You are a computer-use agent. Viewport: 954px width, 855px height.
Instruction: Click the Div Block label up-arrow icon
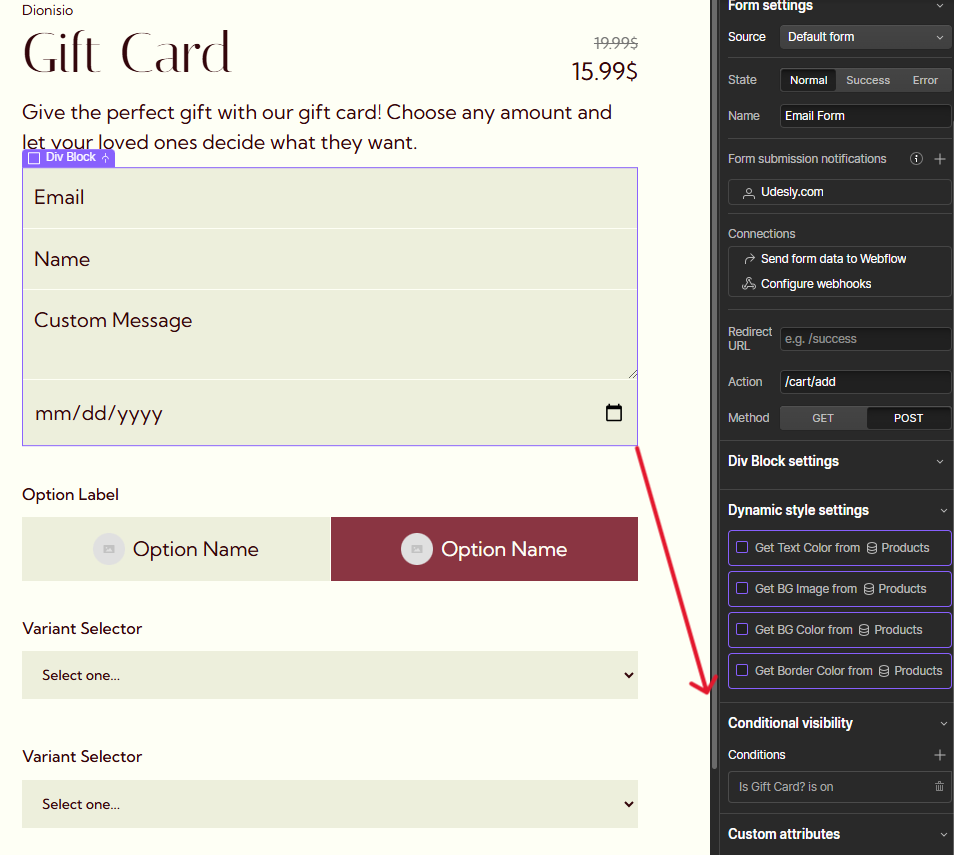106,158
